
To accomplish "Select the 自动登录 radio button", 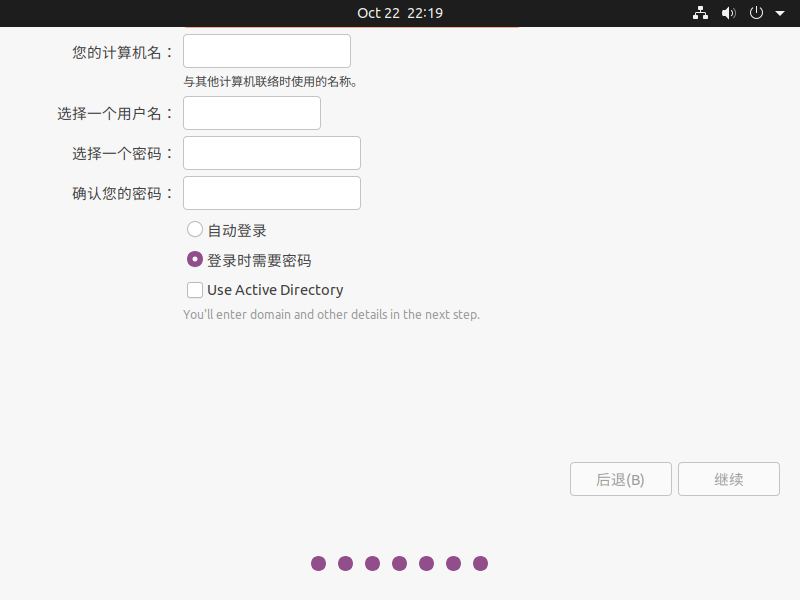I will point(195,230).
